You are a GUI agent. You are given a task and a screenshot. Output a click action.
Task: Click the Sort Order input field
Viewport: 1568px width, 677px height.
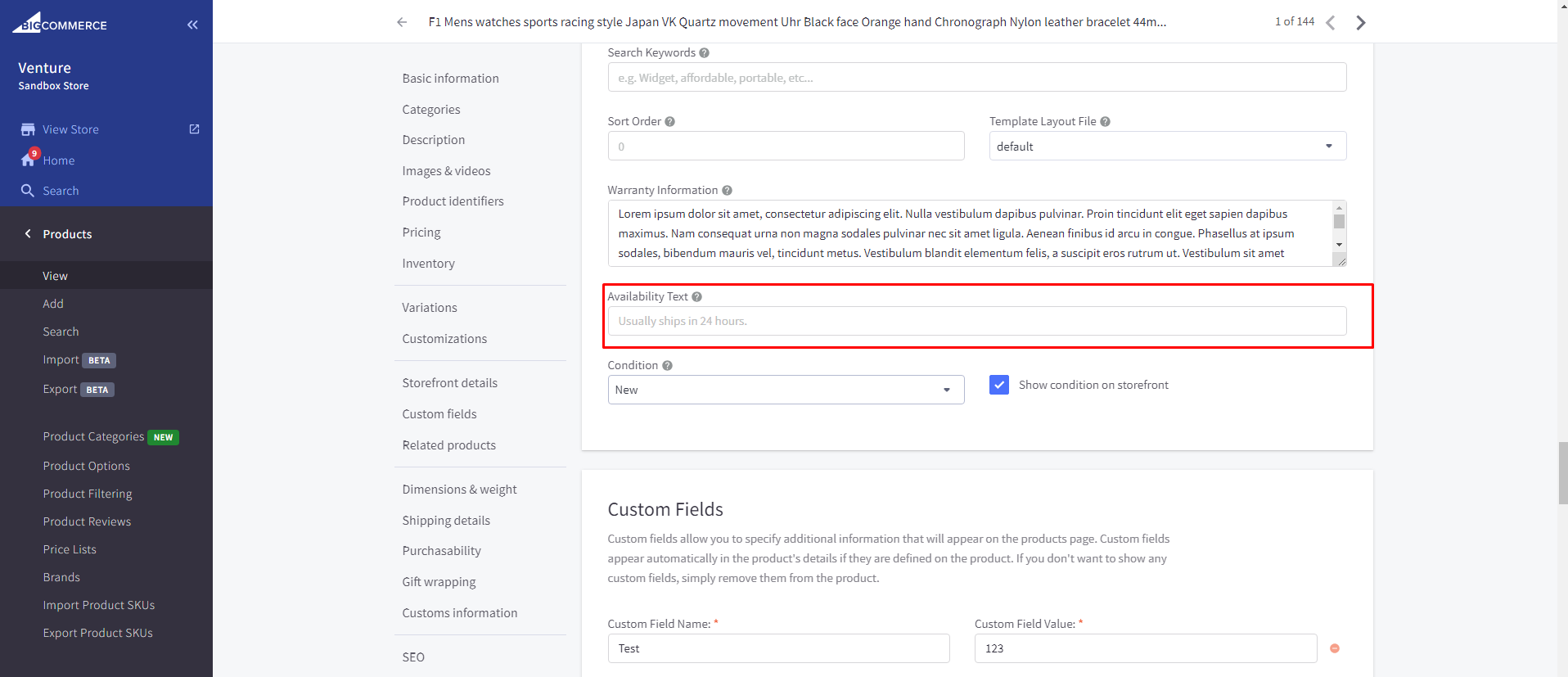coord(786,146)
